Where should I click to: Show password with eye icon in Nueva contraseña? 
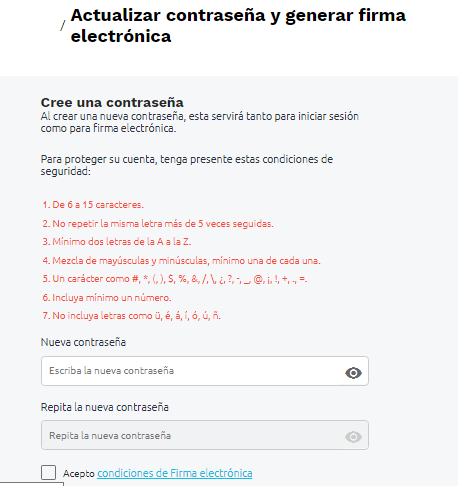pyautogui.click(x=353, y=373)
